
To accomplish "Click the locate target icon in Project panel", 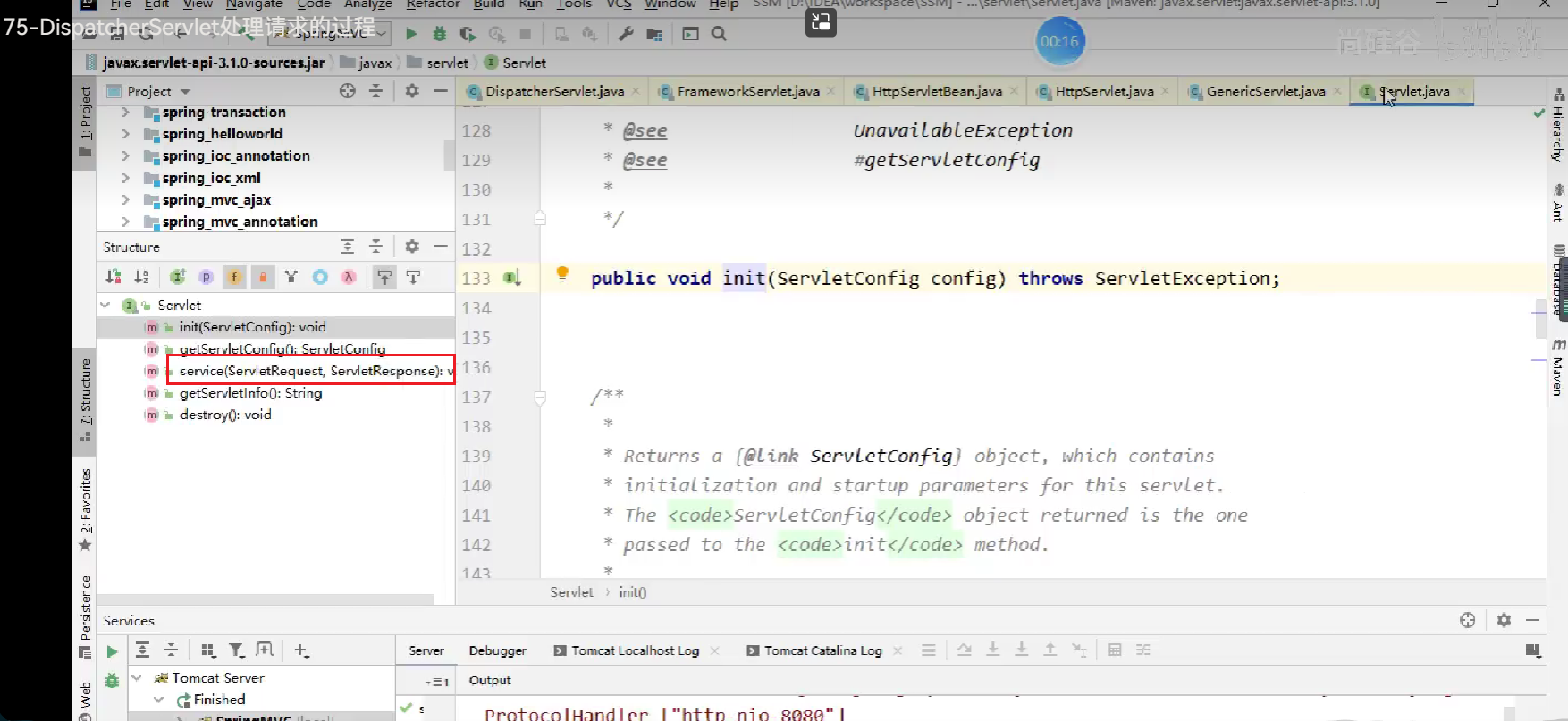I will point(348,91).
